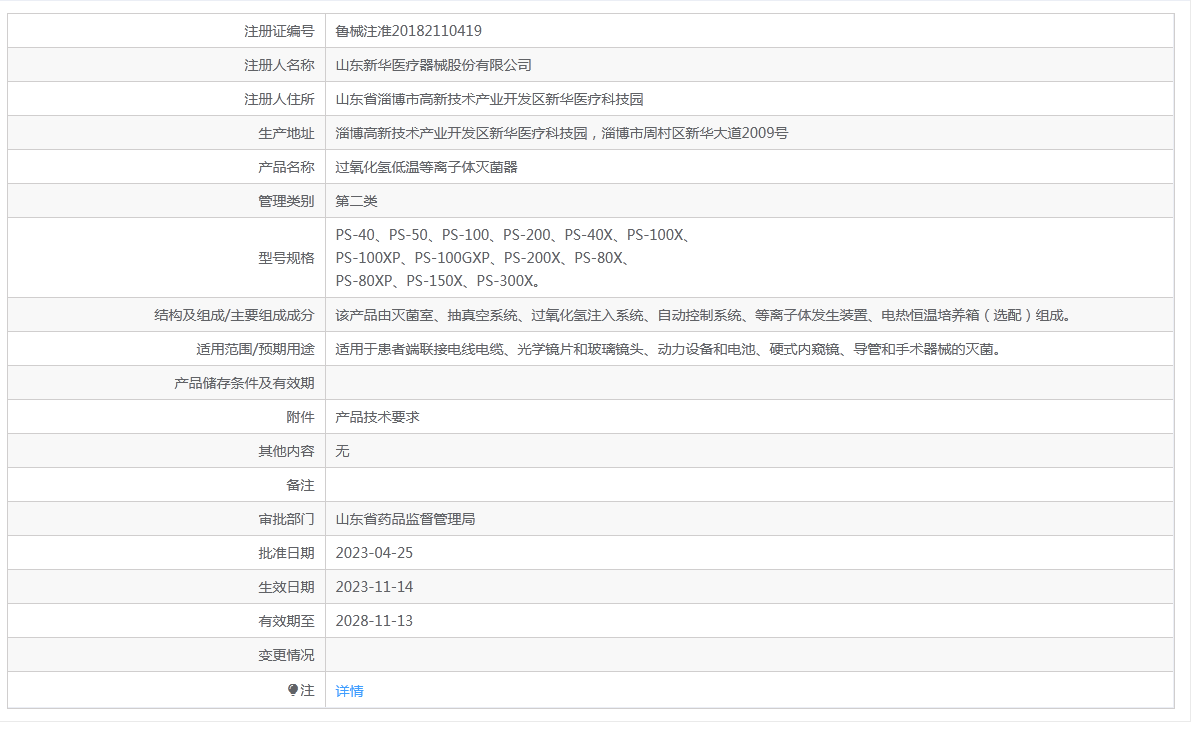This screenshot has height=731, width=1196.
Task: Click the 管理类别 label
Action: click(286, 201)
